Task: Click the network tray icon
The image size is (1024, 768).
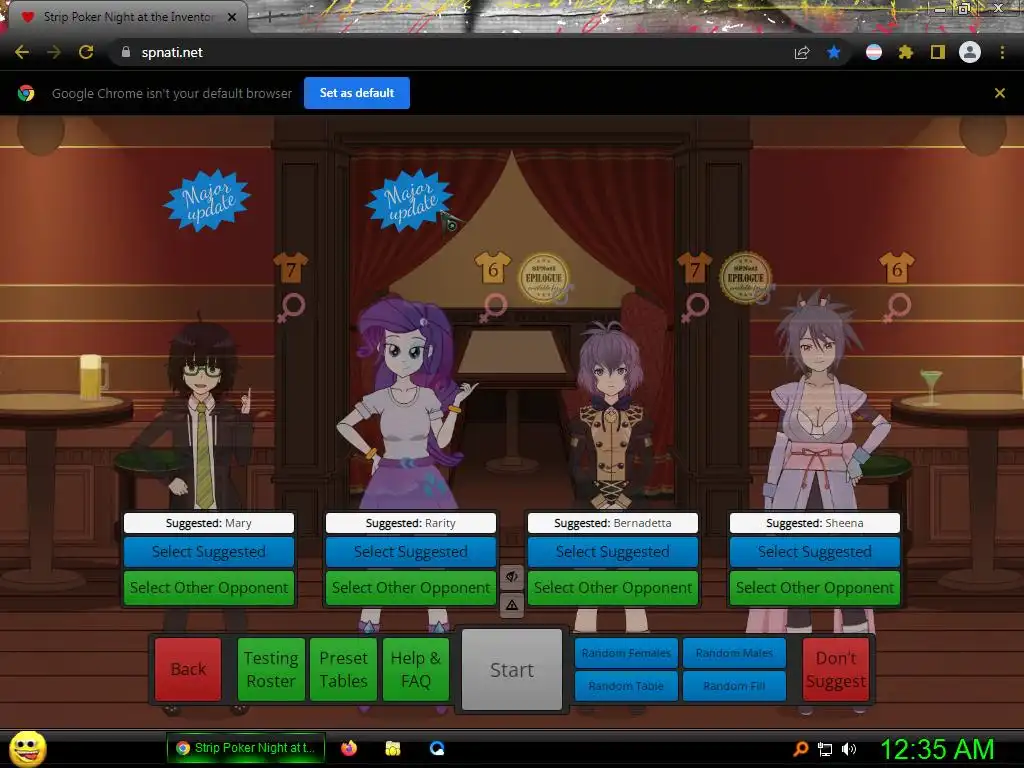Action: (825, 750)
